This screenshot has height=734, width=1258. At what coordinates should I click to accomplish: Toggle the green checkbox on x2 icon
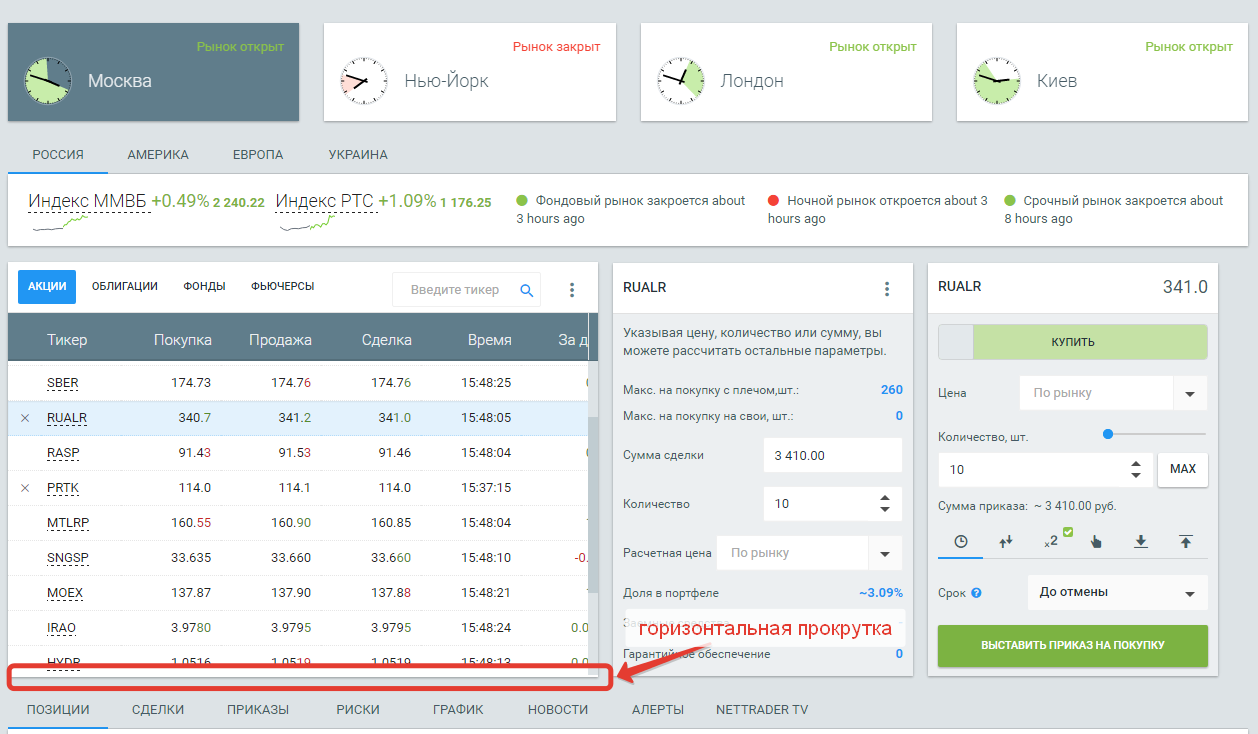(x=1067, y=532)
